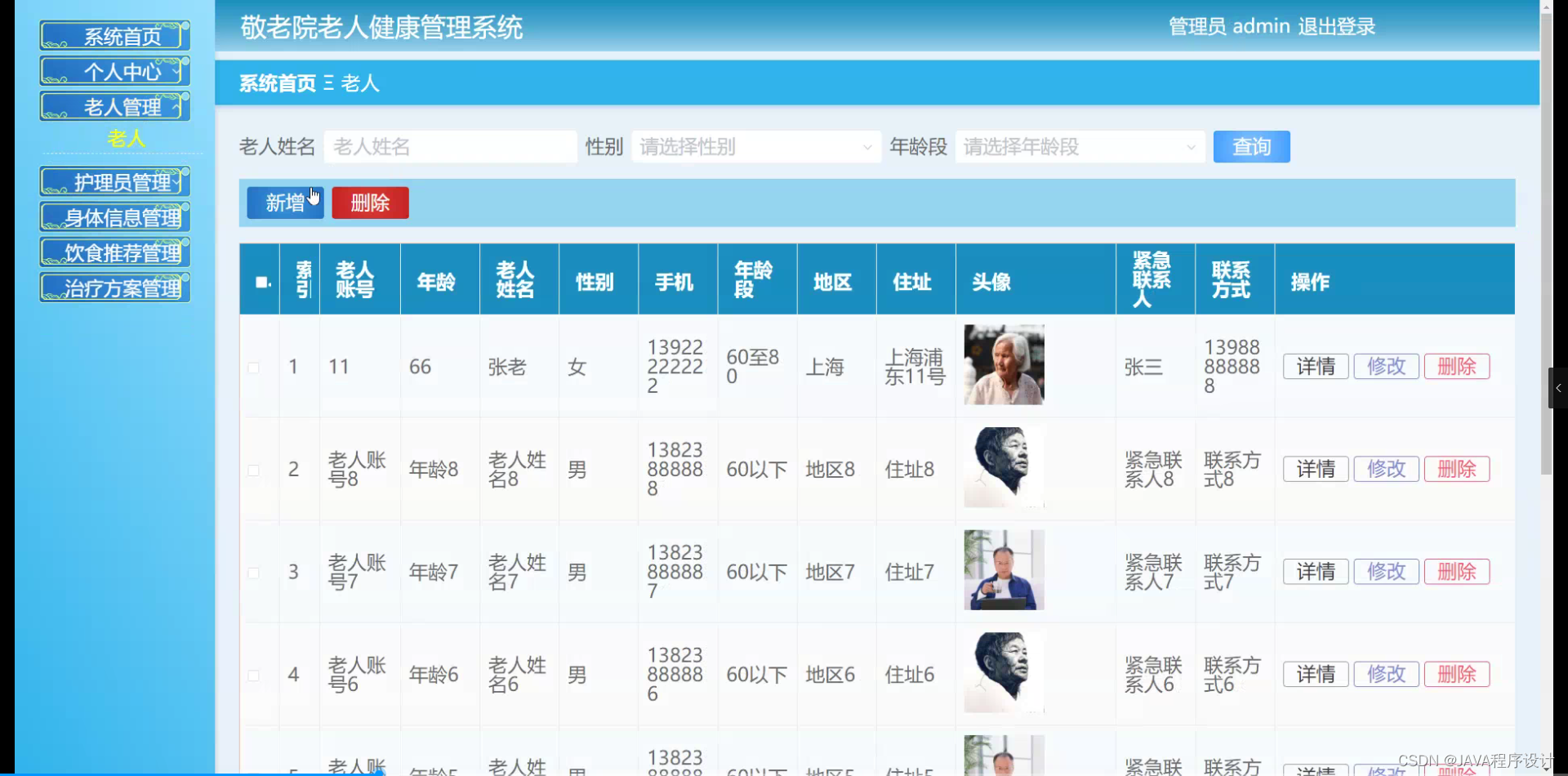Click 修改 for 张老
Screen dimensions: 1568x776
coord(1386,367)
